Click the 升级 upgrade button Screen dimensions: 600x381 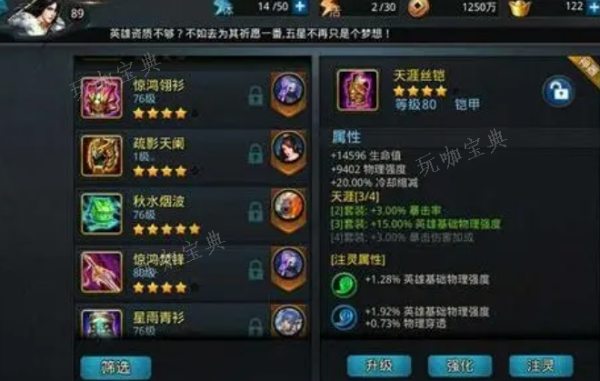[379, 366]
